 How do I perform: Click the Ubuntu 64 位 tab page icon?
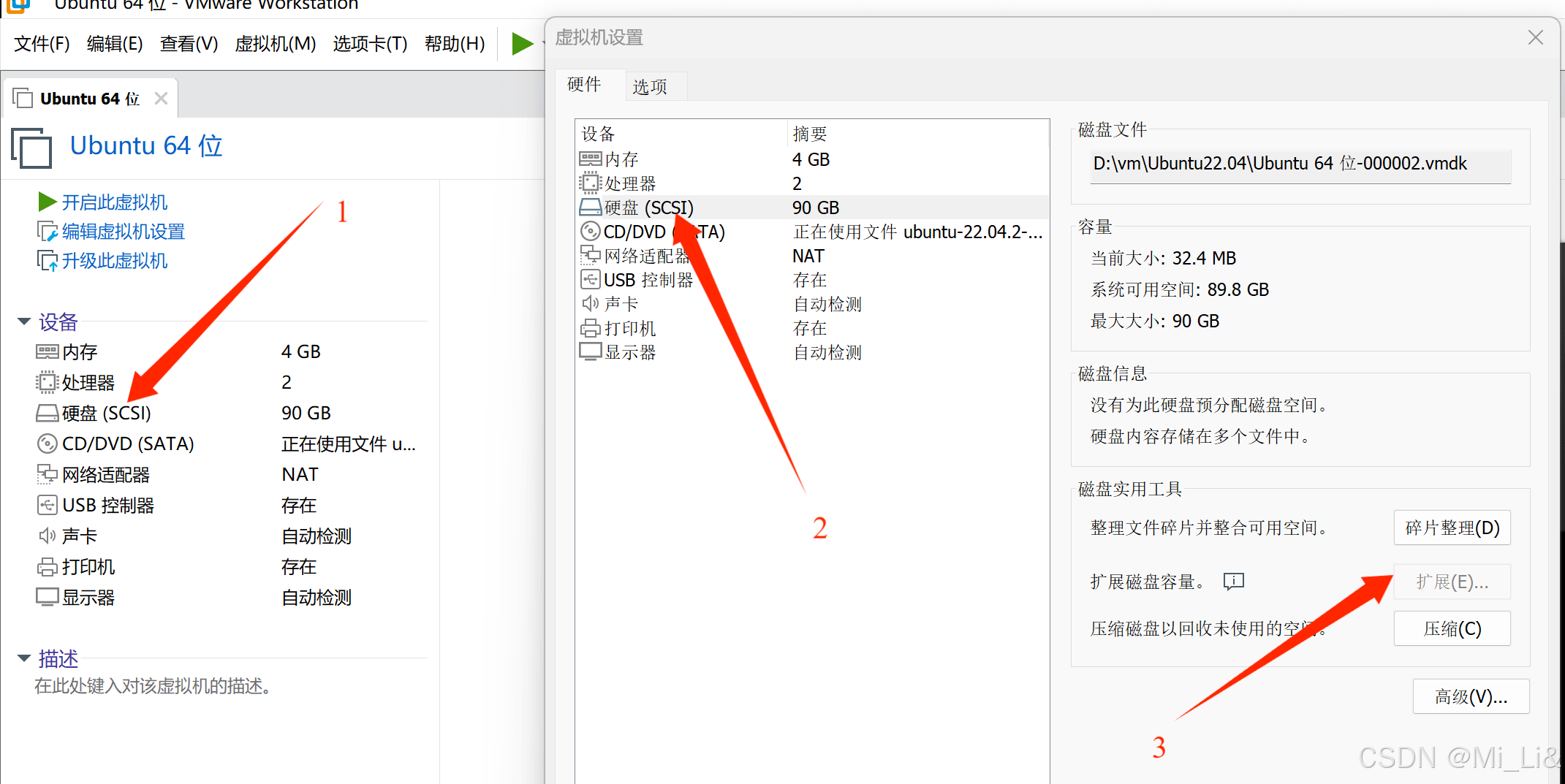(23, 98)
